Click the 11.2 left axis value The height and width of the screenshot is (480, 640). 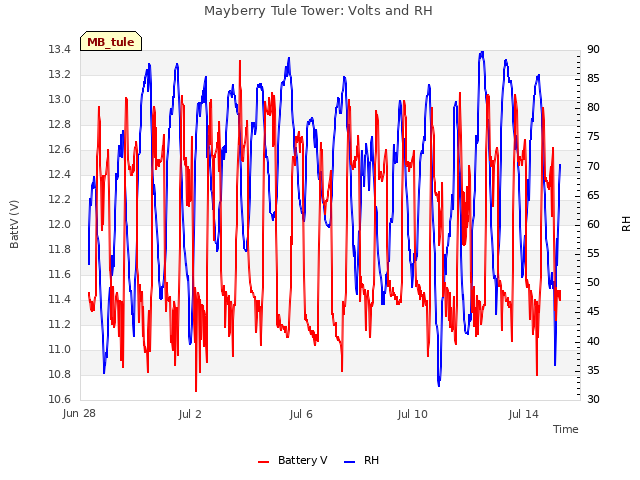[x=60, y=324]
